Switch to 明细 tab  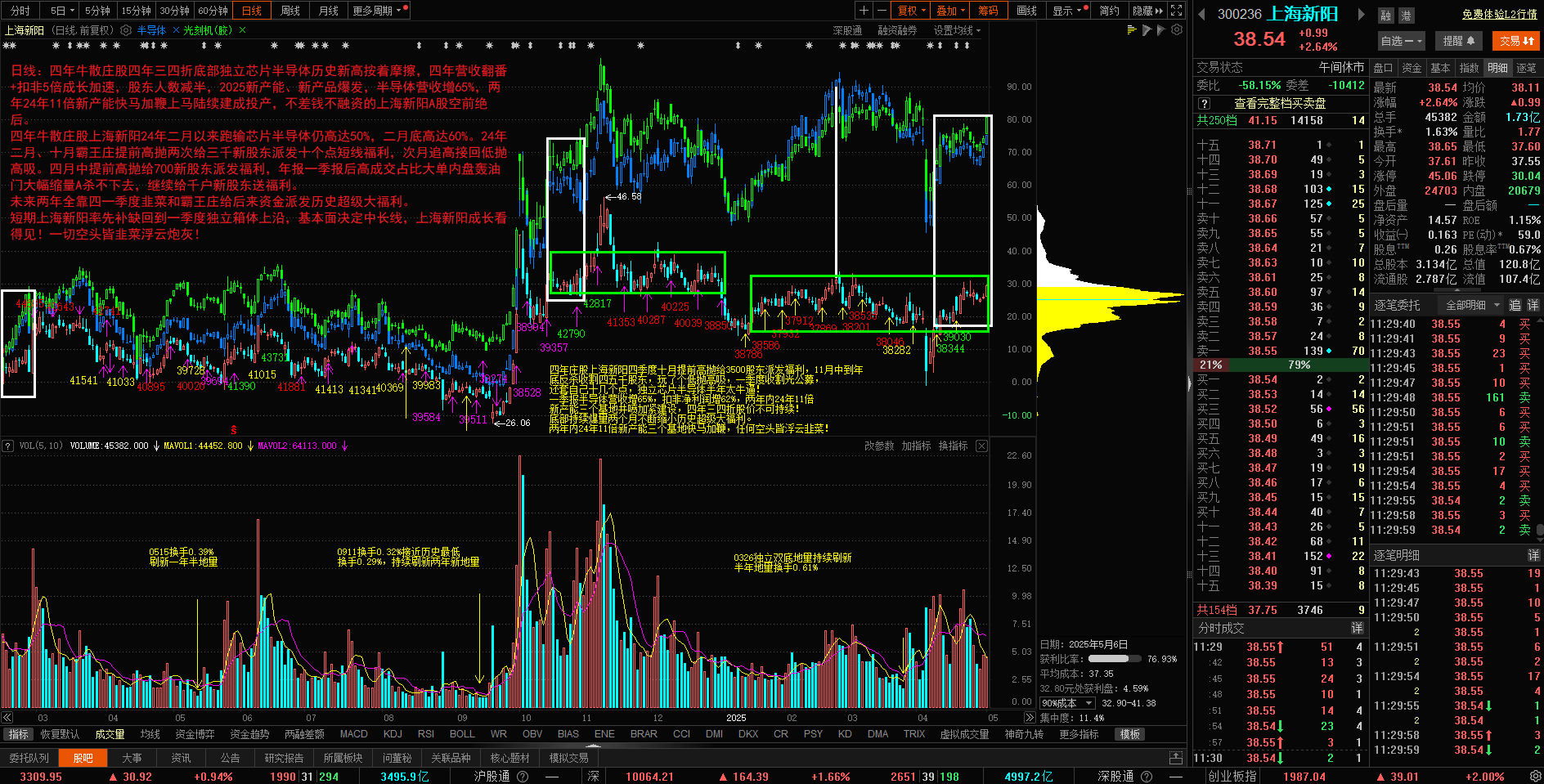click(1497, 68)
